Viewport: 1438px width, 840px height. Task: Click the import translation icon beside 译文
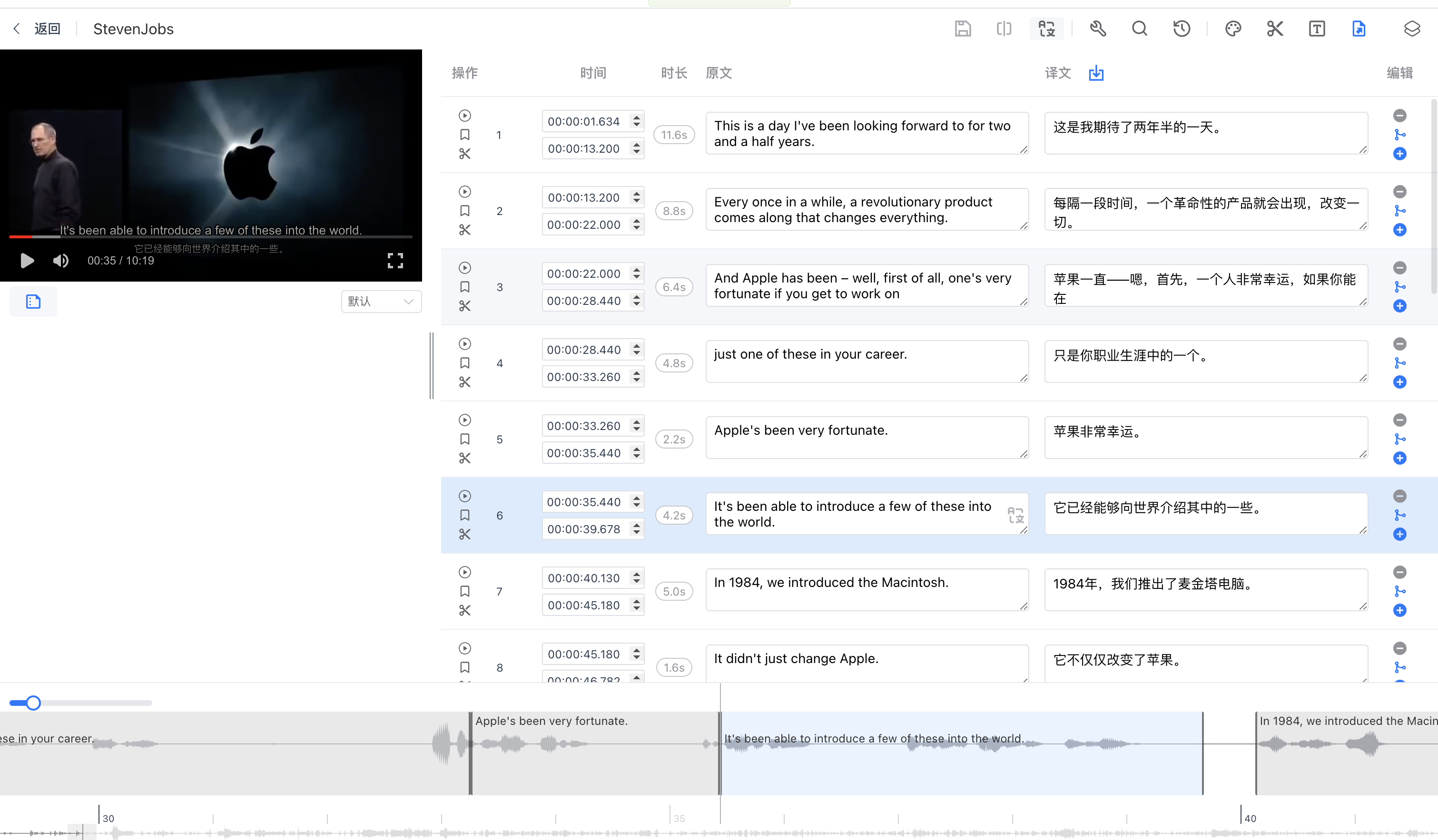(1096, 73)
